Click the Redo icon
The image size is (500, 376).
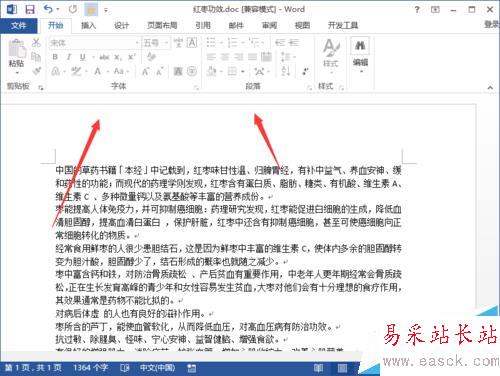73,9
